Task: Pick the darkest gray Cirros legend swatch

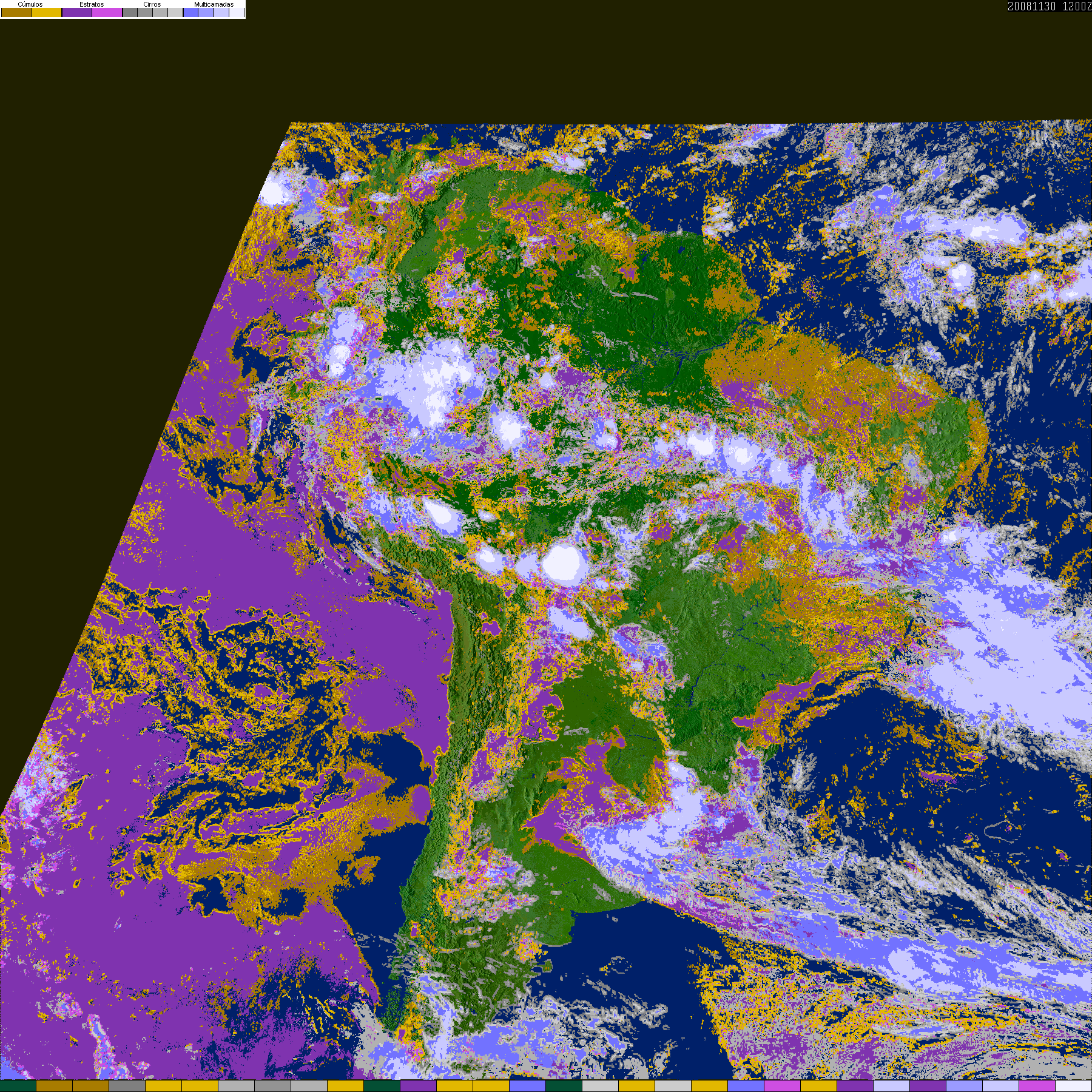Action: (130, 12)
